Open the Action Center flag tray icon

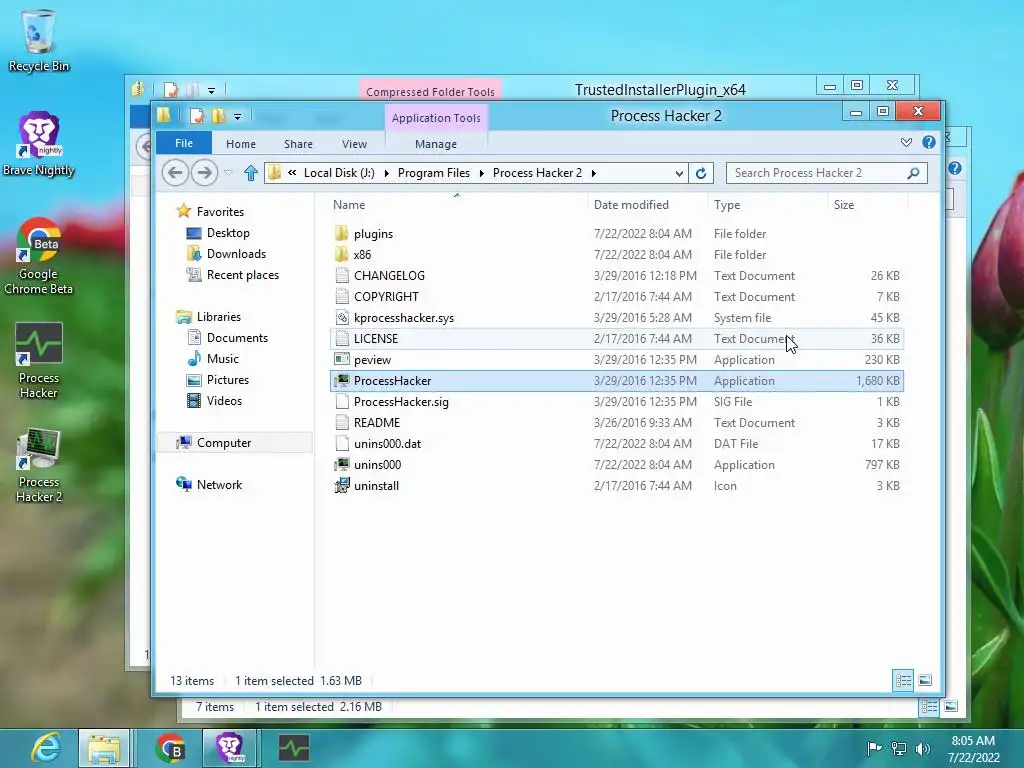(874, 748)
